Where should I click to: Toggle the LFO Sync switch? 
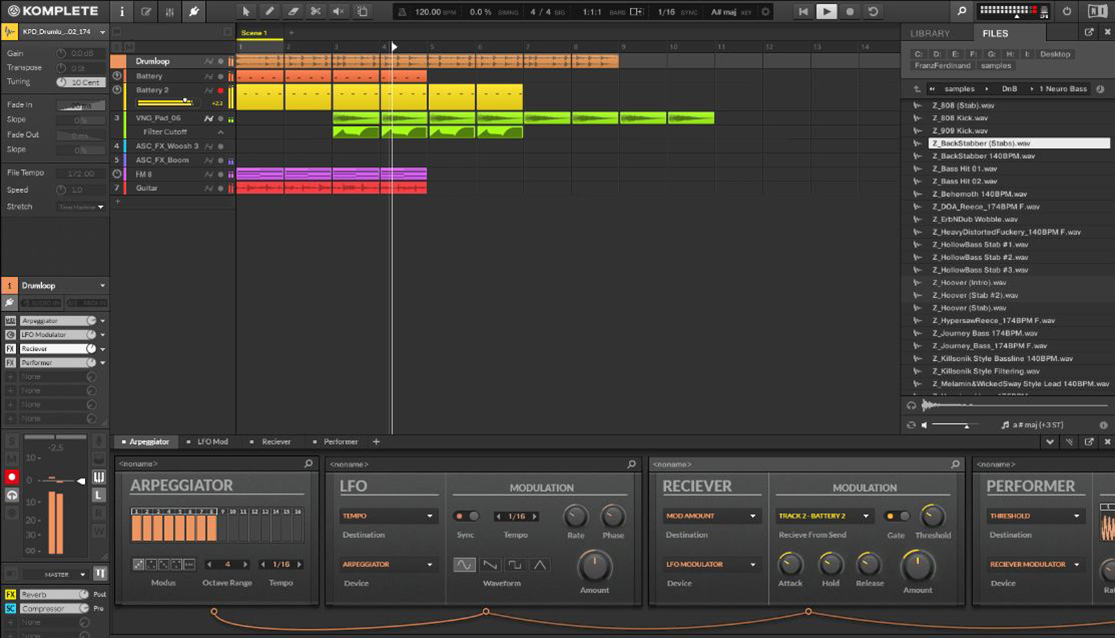pos(466,516)
